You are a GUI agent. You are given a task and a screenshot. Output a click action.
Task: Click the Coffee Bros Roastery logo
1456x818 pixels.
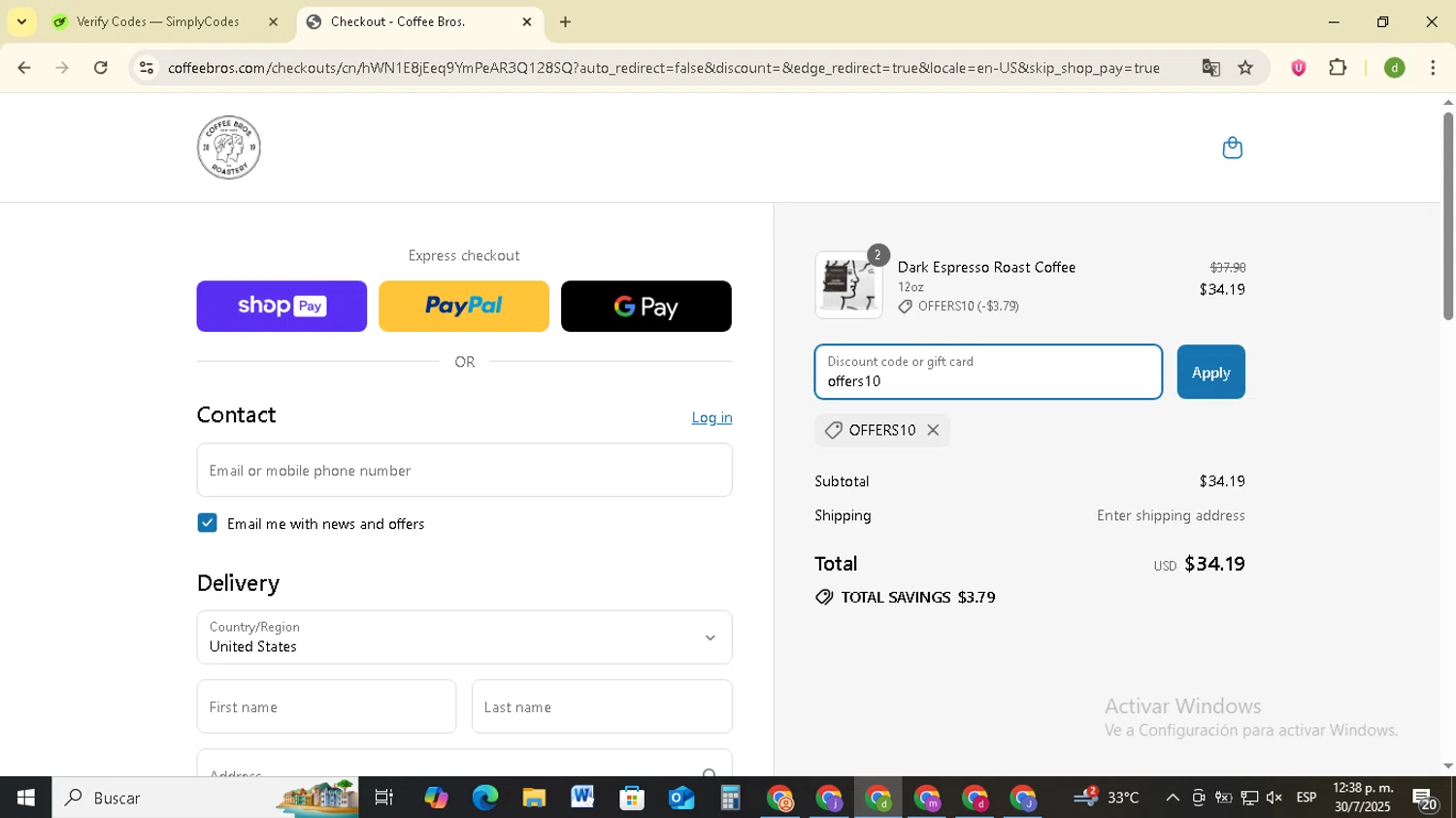click(x=229, y=147)
